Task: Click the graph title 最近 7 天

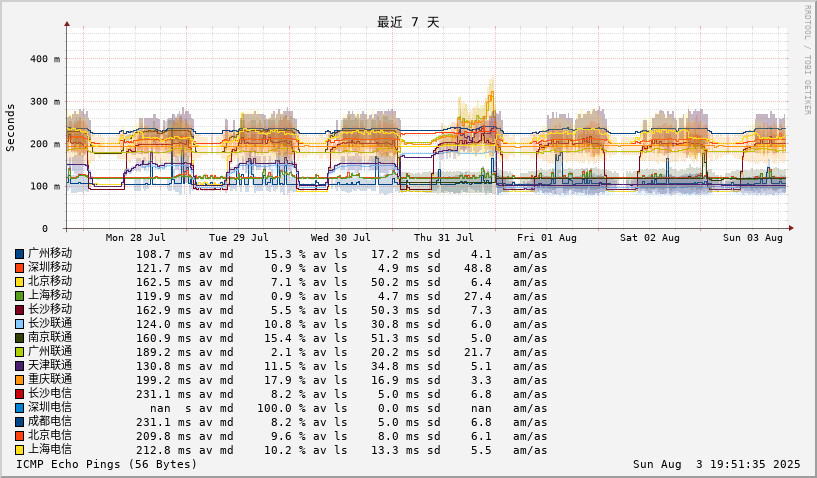Action: (x=408, y=22)
